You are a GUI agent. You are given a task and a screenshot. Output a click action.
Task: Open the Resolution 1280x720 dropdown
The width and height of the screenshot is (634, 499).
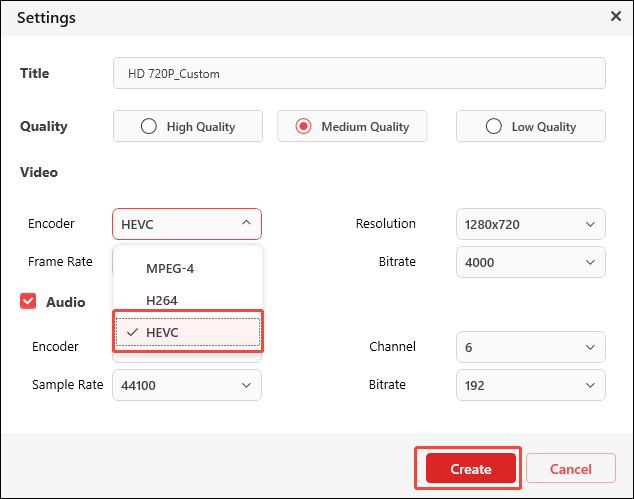530,224
